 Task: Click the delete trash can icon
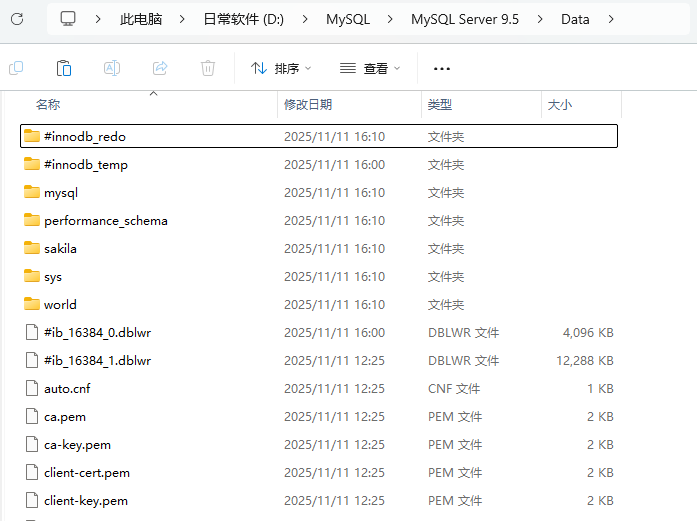[208, 68]
